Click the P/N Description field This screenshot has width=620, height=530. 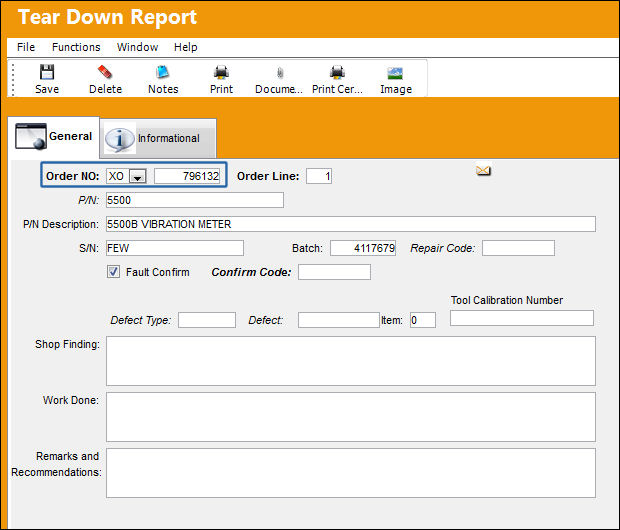351,224
